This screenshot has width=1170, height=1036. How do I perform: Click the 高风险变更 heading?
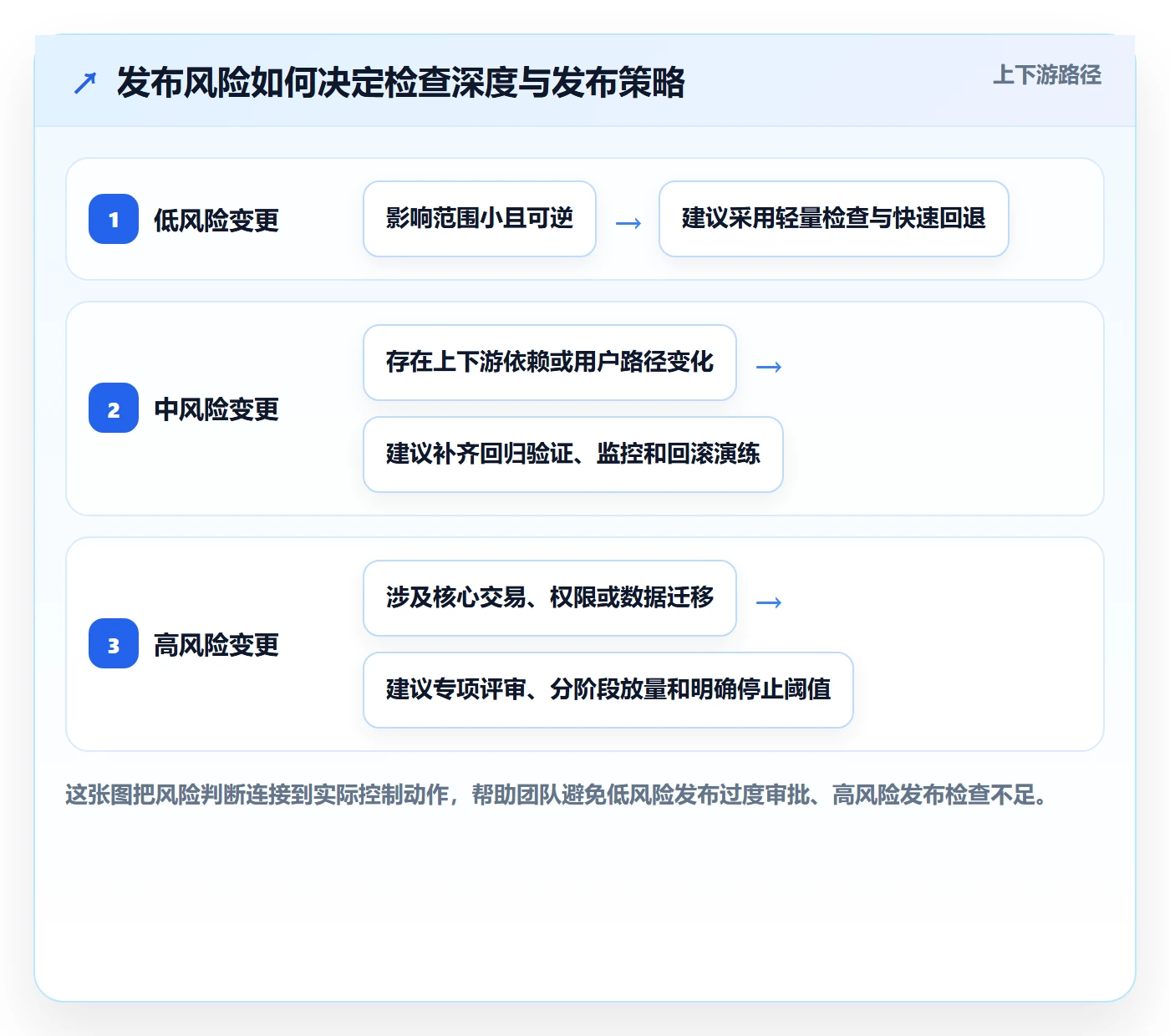click(216, 644)
